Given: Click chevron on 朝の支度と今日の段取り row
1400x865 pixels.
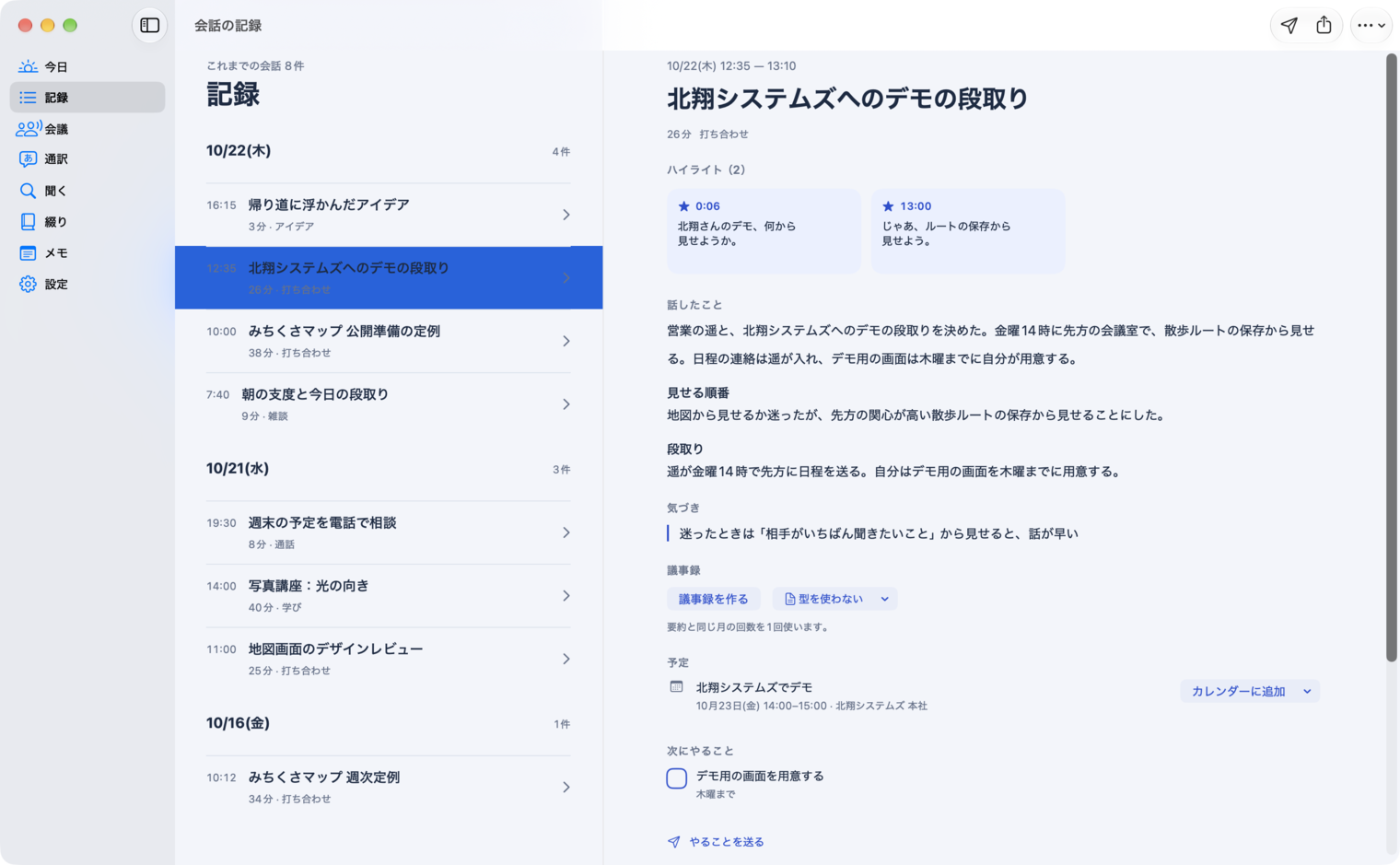Looking at the screenshot, I should (x=566, y=404).
